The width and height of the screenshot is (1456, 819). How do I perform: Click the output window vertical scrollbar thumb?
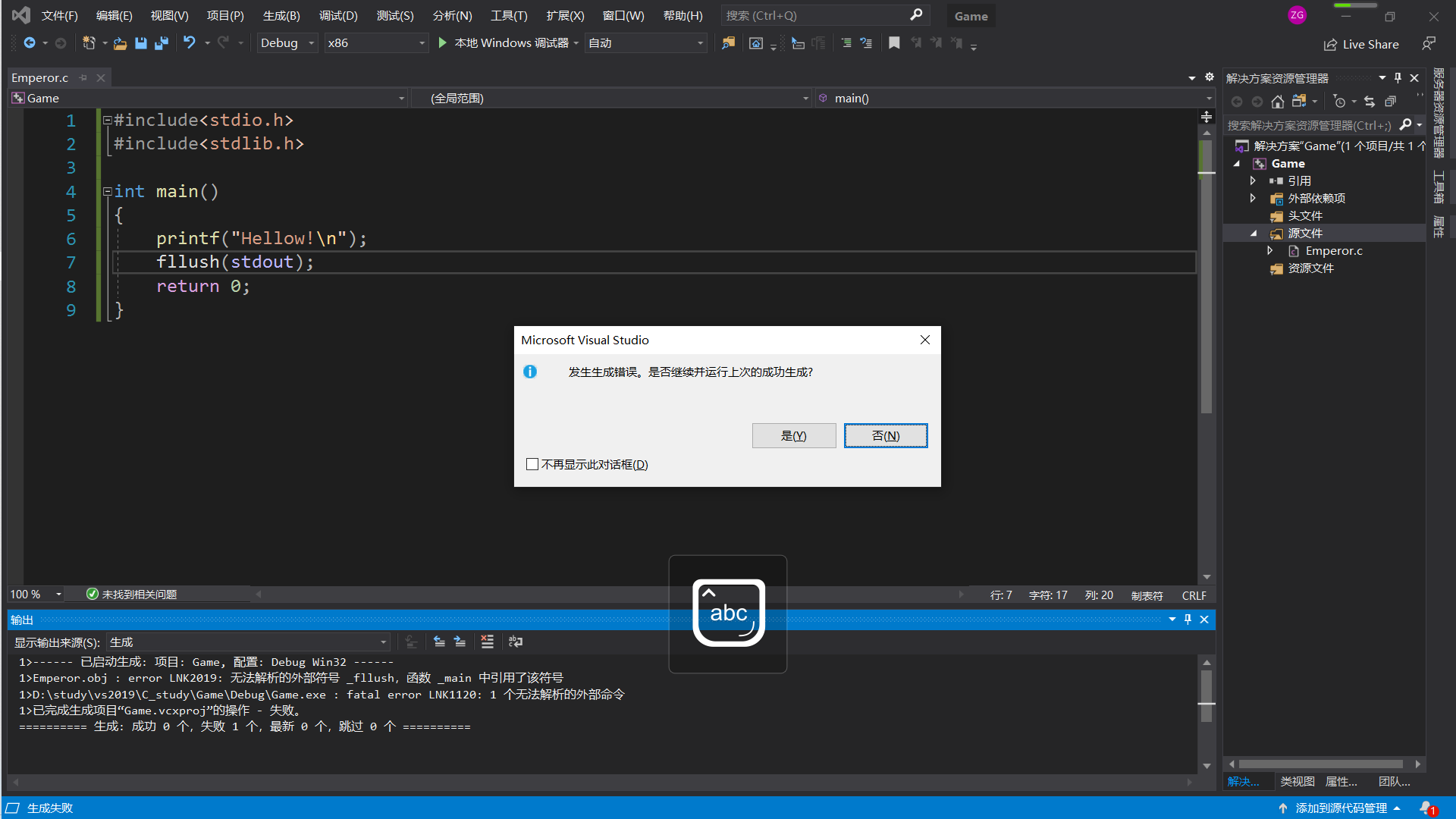1207,695
